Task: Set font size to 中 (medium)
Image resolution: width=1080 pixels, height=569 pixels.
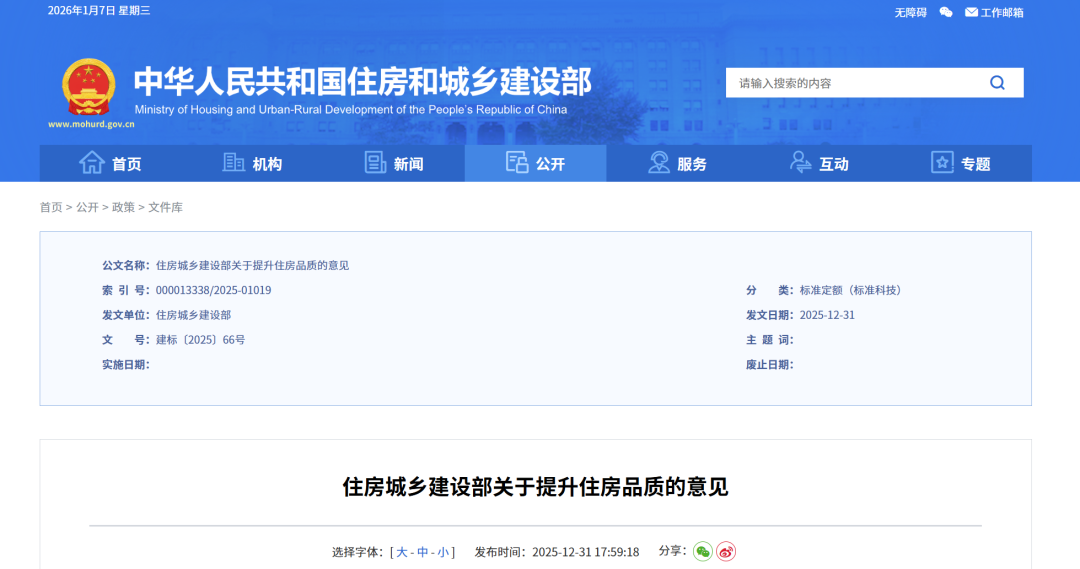Action: click(423, 552)
